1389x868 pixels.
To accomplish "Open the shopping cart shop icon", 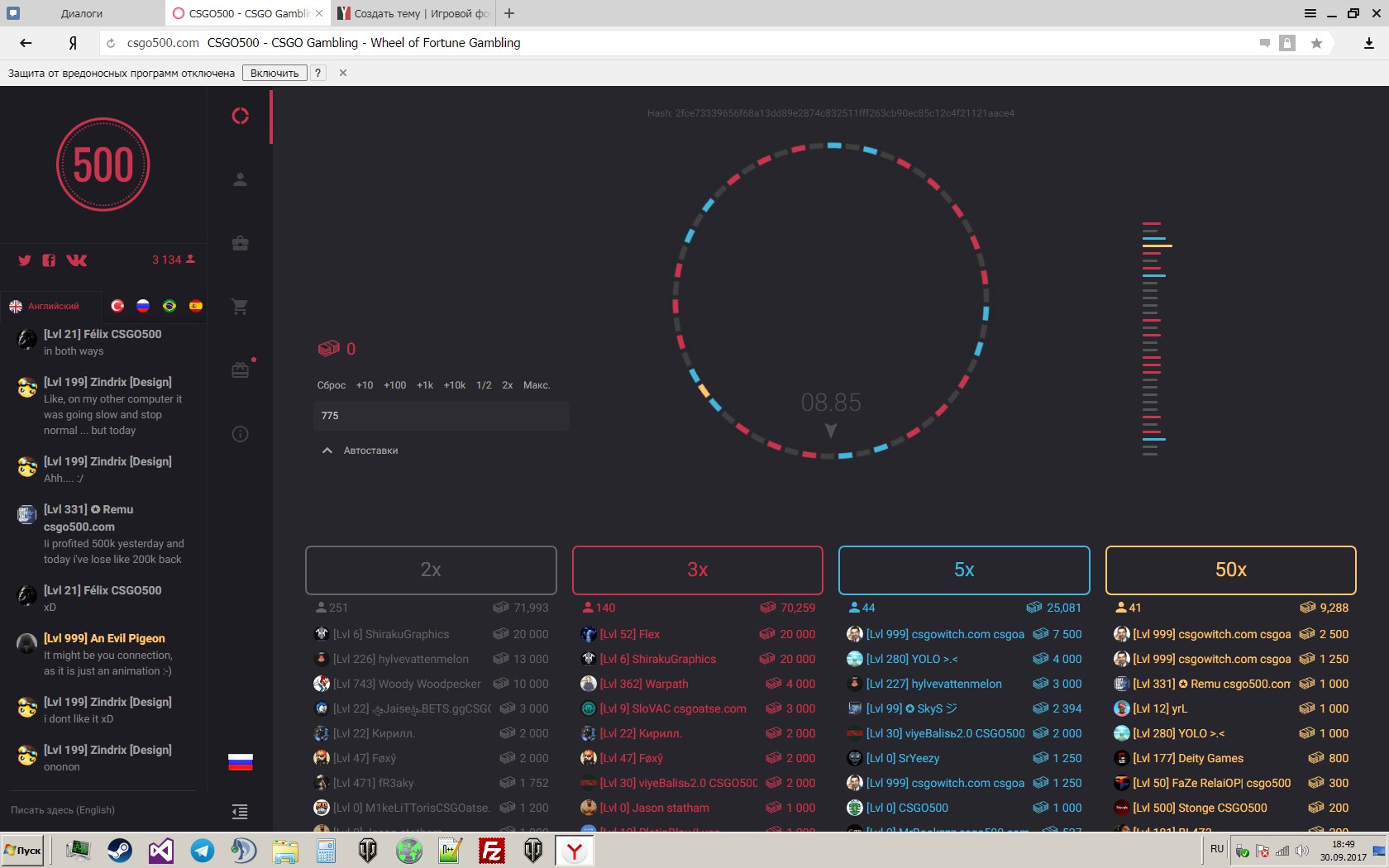I will pyautogui.click(x=240, y=307).
